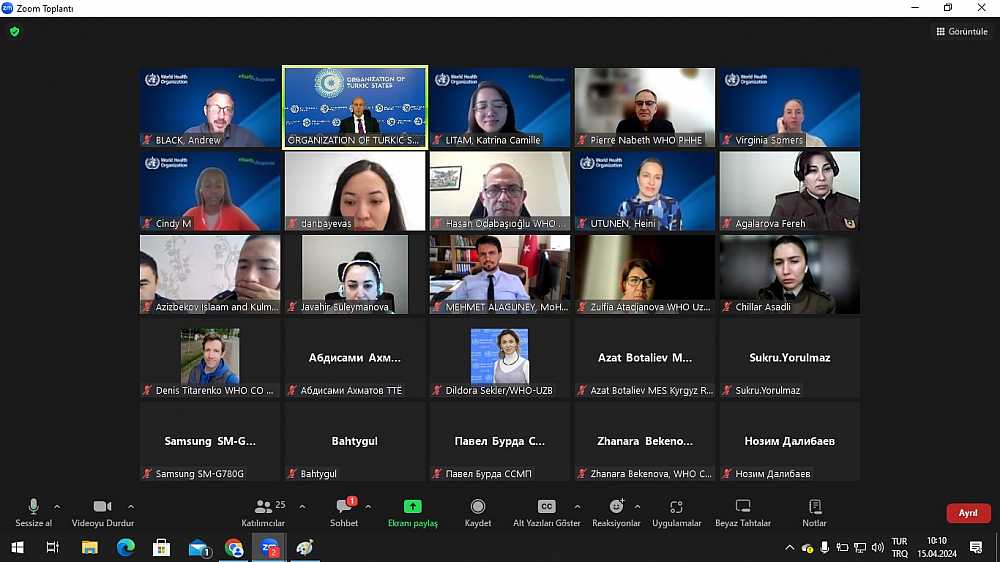Mute microphone with Sessize al button
The height and width of the screenshot is (562, 1000).
33,512
